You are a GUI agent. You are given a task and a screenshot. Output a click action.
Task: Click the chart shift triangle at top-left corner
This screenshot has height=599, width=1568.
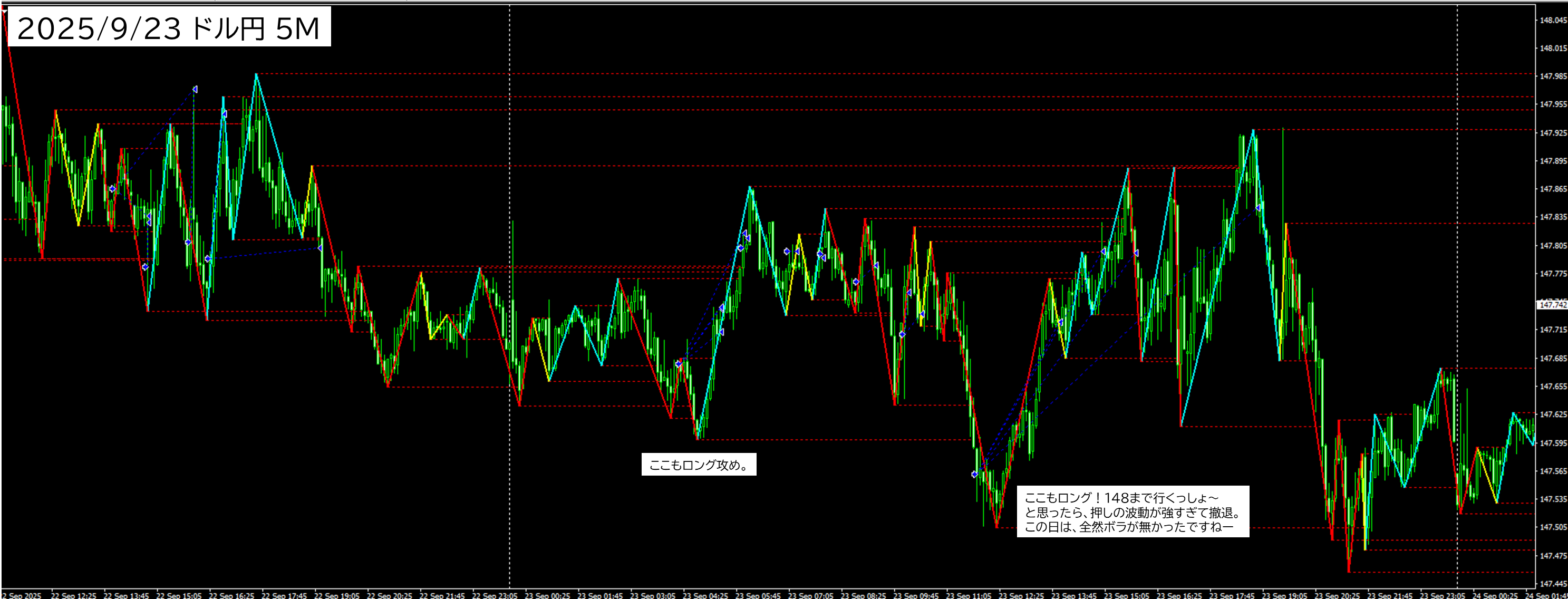[x=5, y=11]
